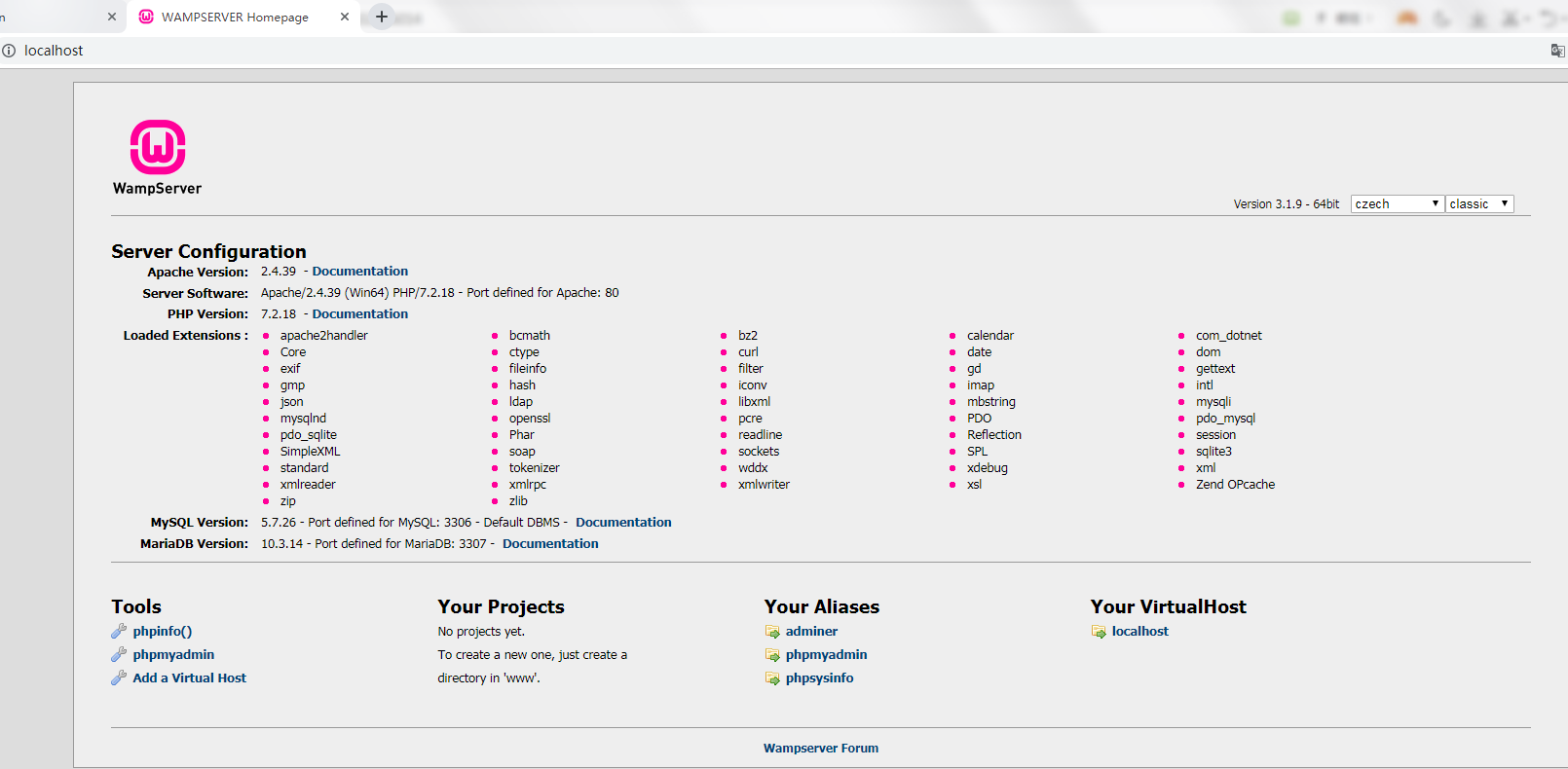Click the tokenizer extension entry

pos(535,468)
